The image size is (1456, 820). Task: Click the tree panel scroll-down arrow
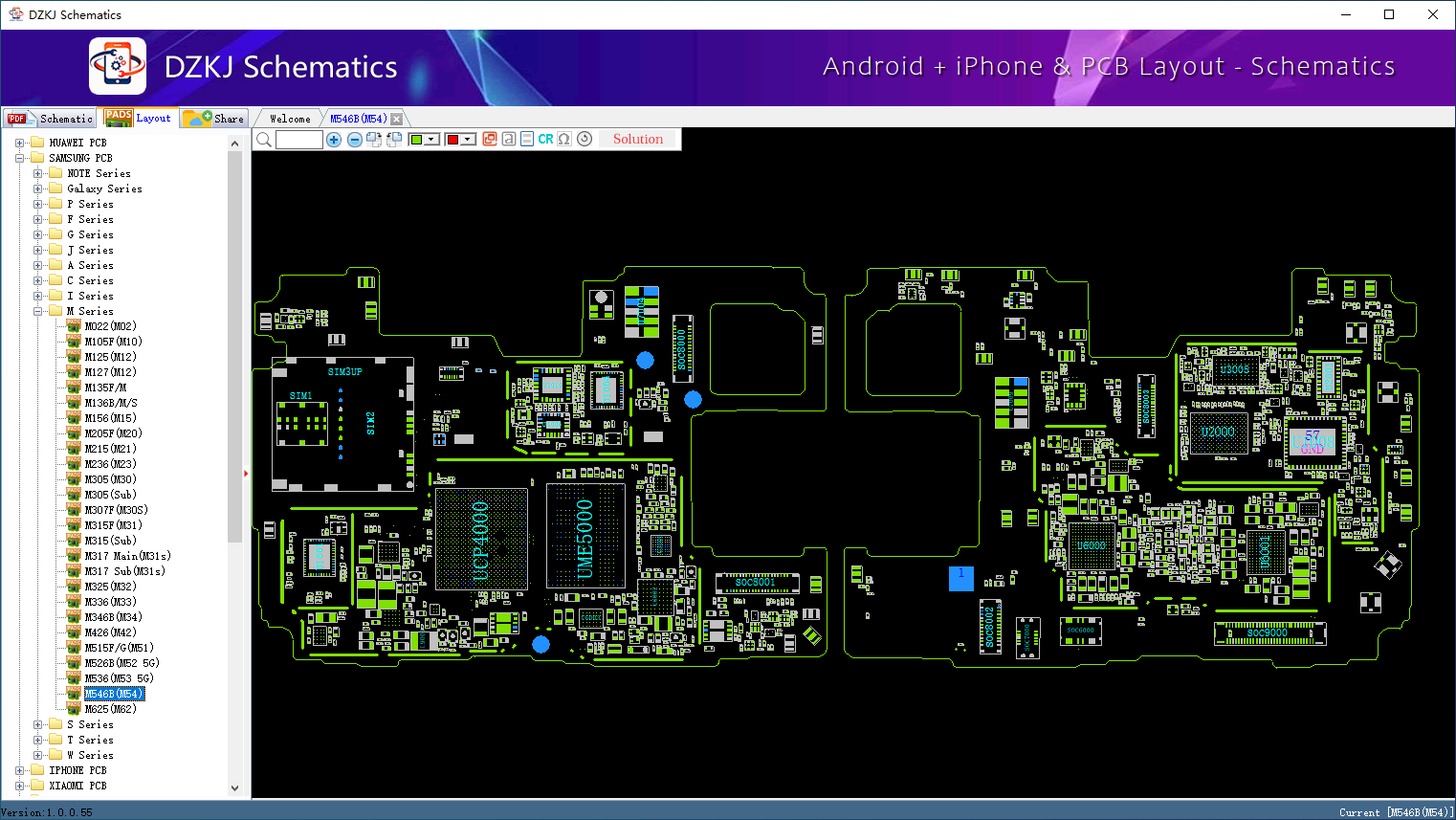235,788
